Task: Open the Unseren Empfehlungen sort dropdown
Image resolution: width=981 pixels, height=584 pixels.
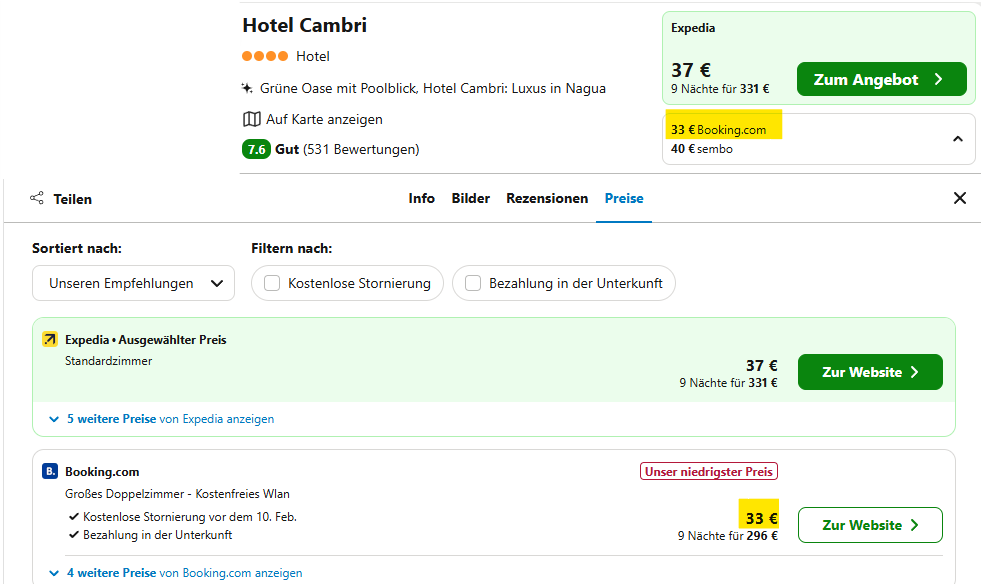Action: 134,283
